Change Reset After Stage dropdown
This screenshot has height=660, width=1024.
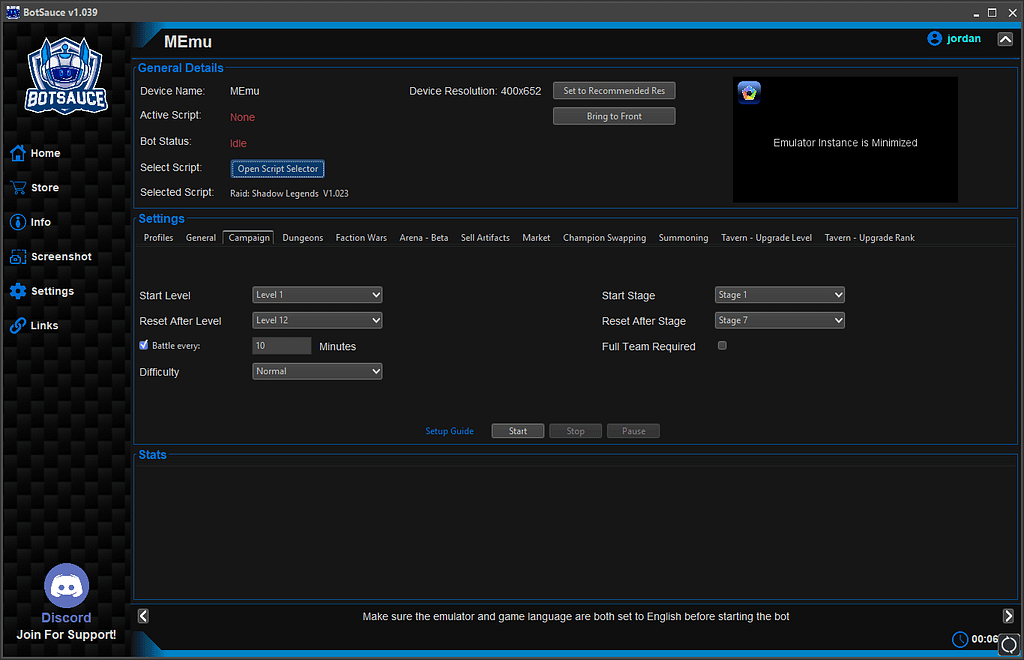click(x=779, y=320)
